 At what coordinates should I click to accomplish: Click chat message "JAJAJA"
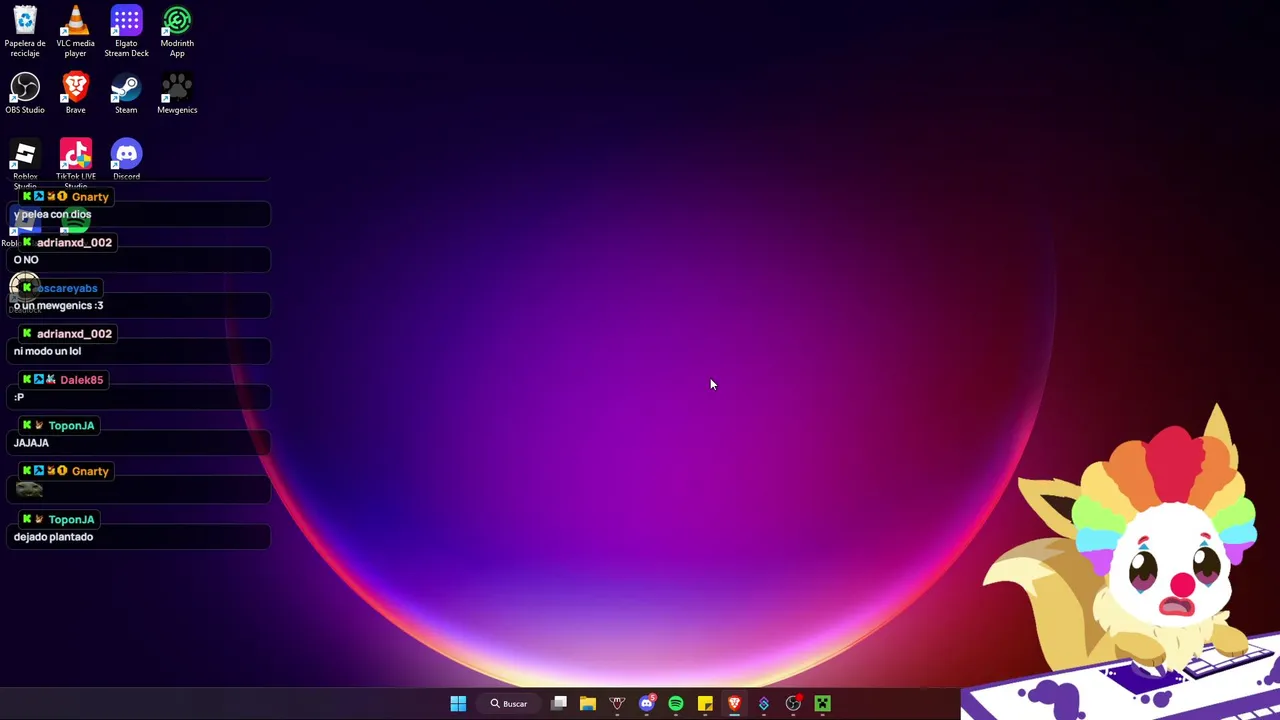[31, 443]
